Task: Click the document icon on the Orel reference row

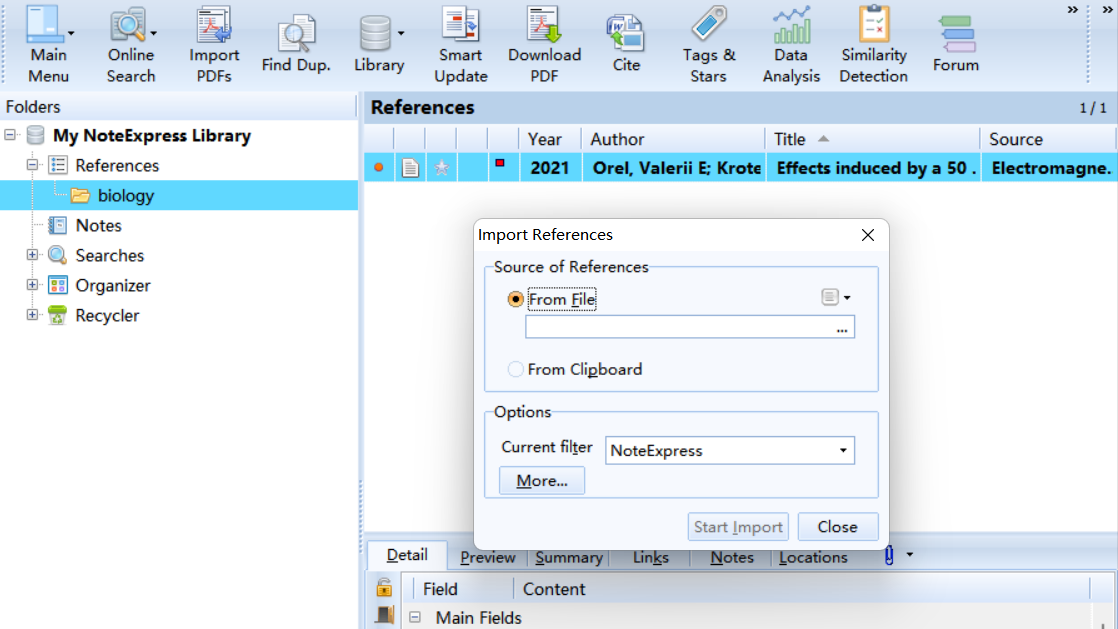Action: [x=410, y=168]
